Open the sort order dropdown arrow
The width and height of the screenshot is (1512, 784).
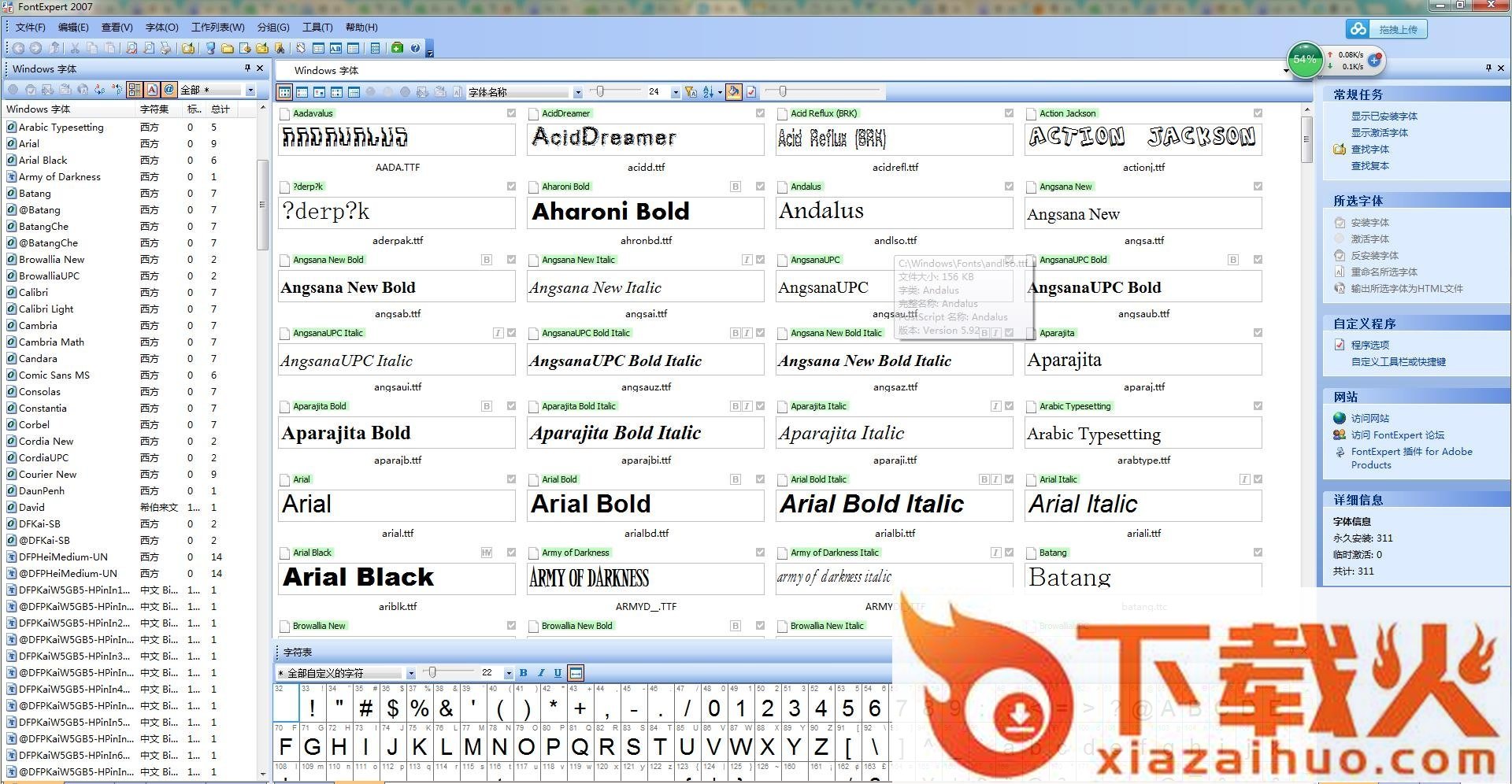(720, 92)
